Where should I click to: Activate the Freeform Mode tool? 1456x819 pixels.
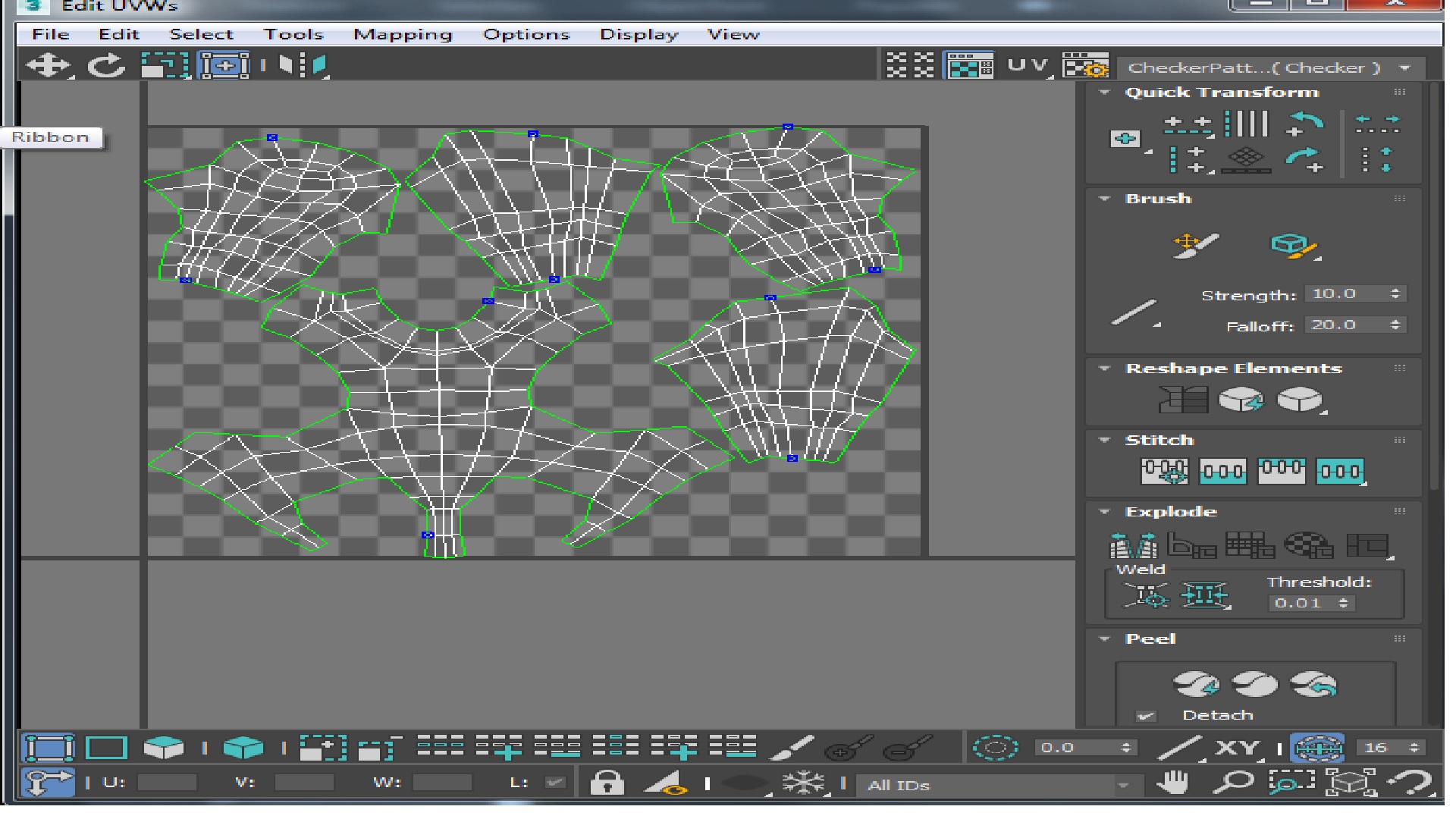(x=224, y=65)
